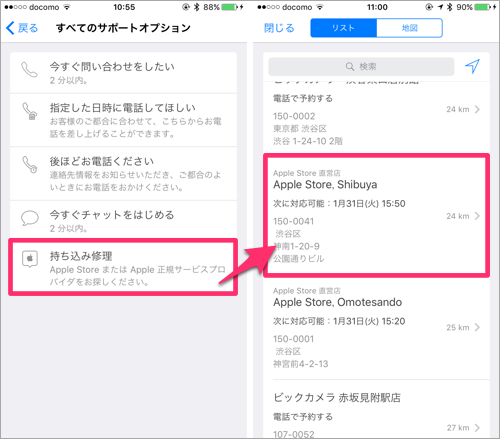This screenshot has height=439, width=500.
Task: Tap the 10:55 clock in status bar
Action: point(124,7)
